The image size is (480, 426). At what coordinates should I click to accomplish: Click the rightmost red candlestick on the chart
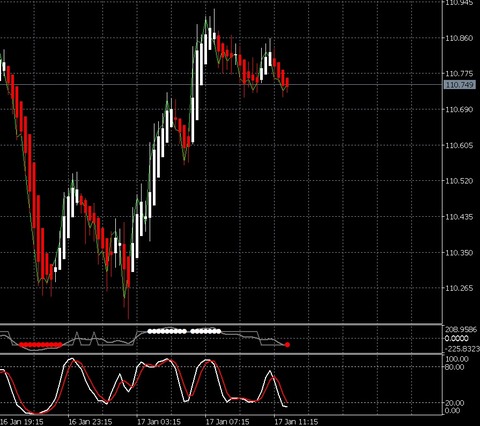pyautogui.click(x=287, y=83)
